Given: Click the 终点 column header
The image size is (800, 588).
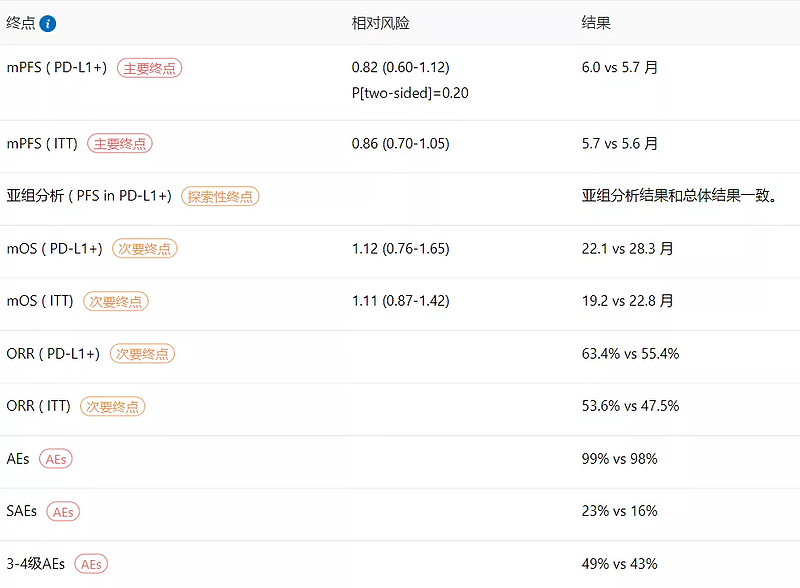Looking at the screenshot, I should coord(20,23).
